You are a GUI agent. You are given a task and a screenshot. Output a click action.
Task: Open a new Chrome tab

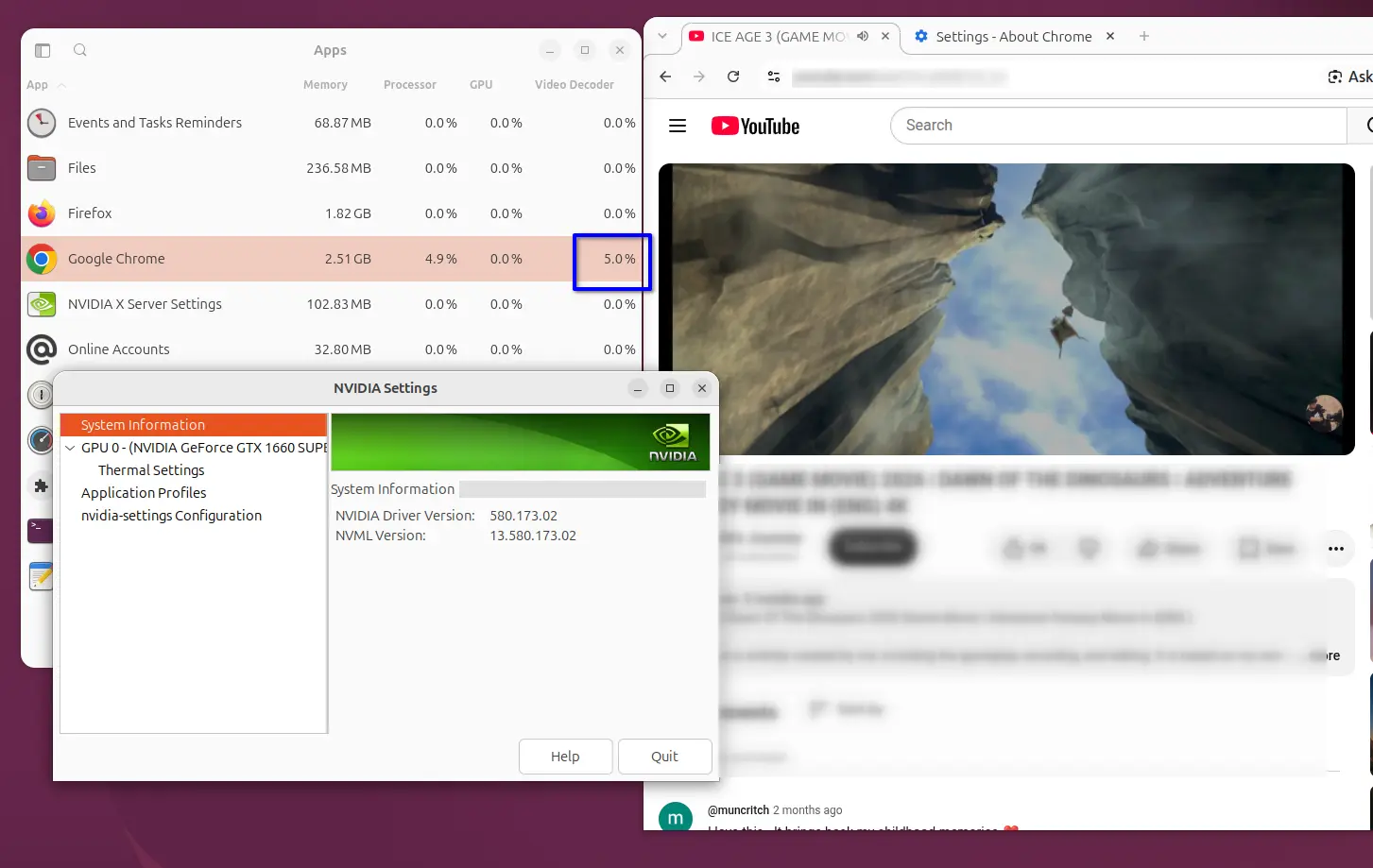pos(1144,36)
